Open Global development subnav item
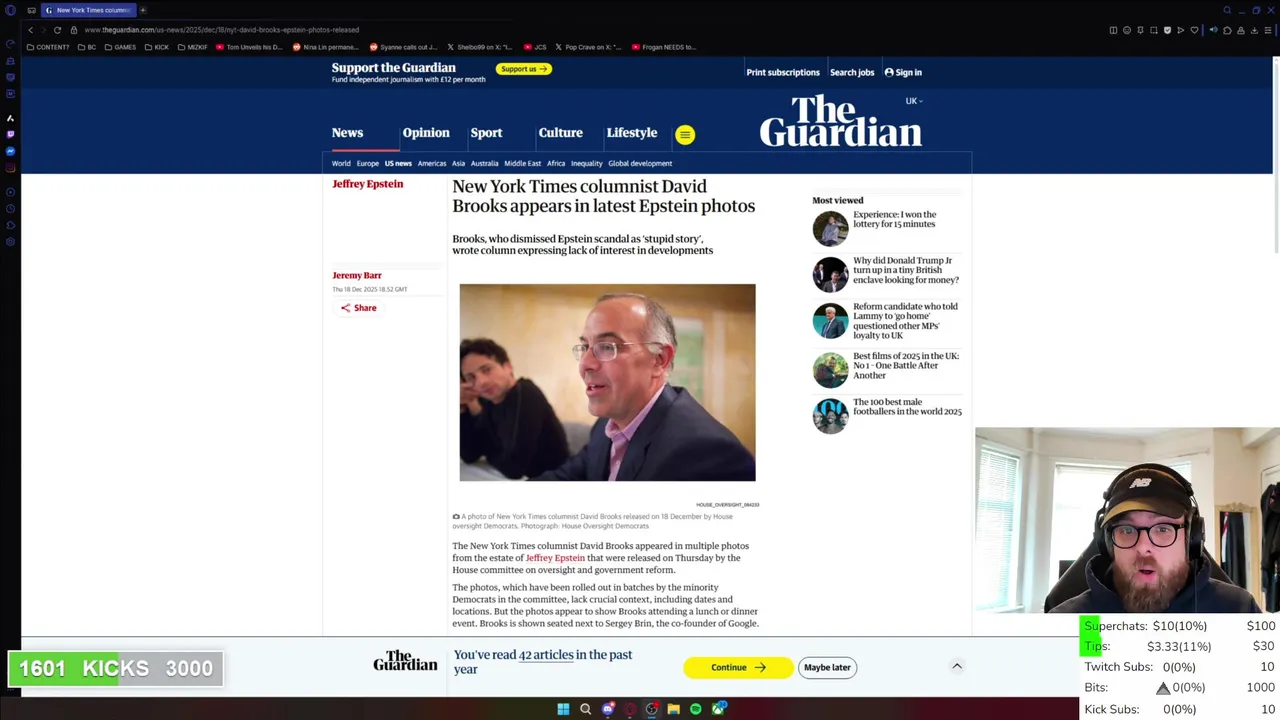1280x720 pixels. 640,163
